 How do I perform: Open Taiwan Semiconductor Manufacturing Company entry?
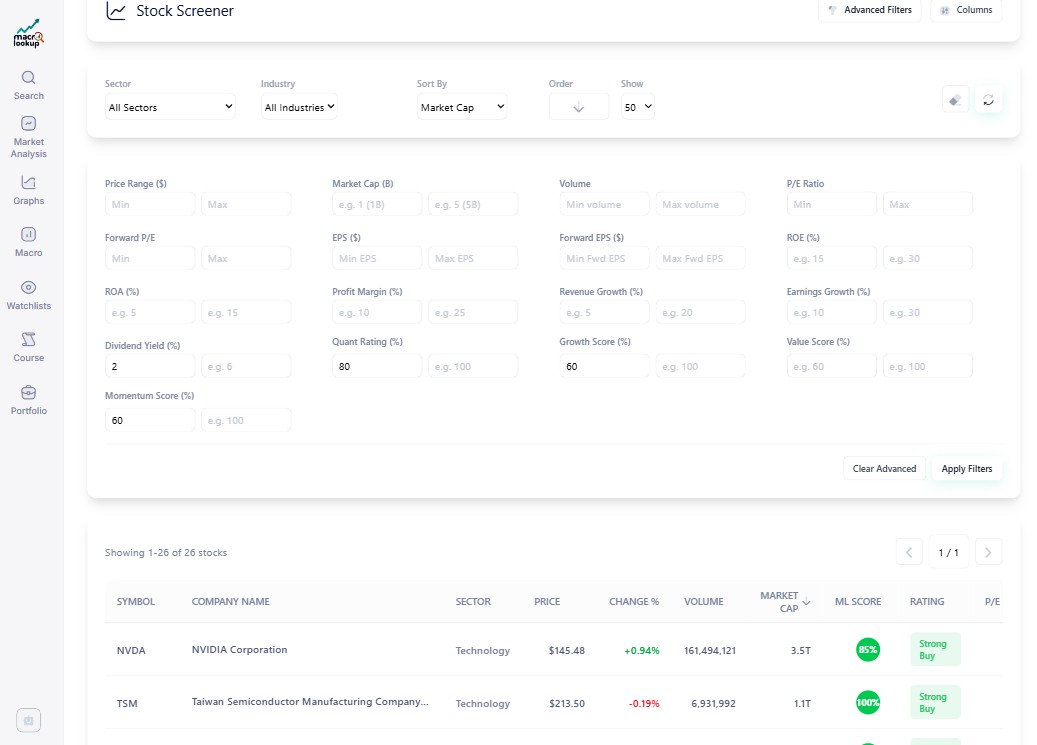pos(310,702)
